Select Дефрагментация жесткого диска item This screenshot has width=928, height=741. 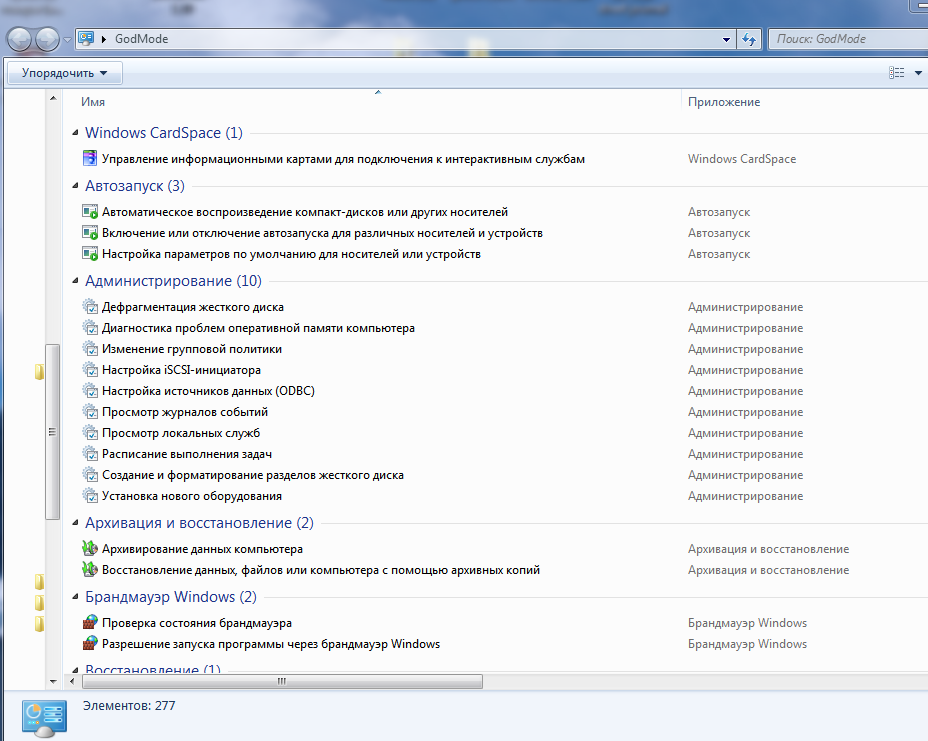click(x=193, y=307)
